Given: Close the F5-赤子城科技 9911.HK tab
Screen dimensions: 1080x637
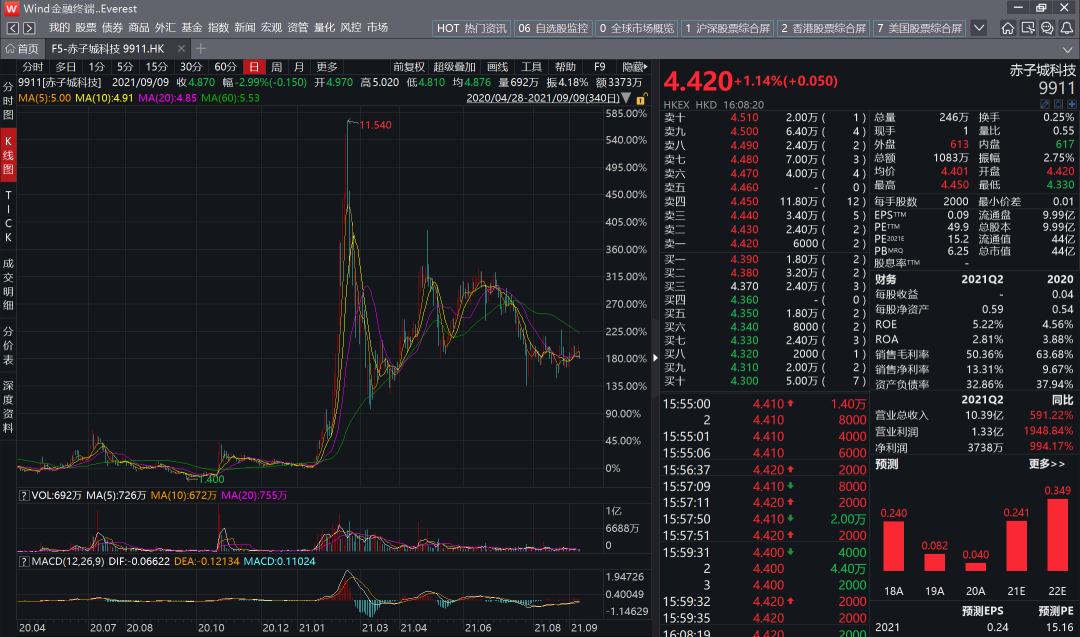Looking at the screenshot, I should point(181,49).
